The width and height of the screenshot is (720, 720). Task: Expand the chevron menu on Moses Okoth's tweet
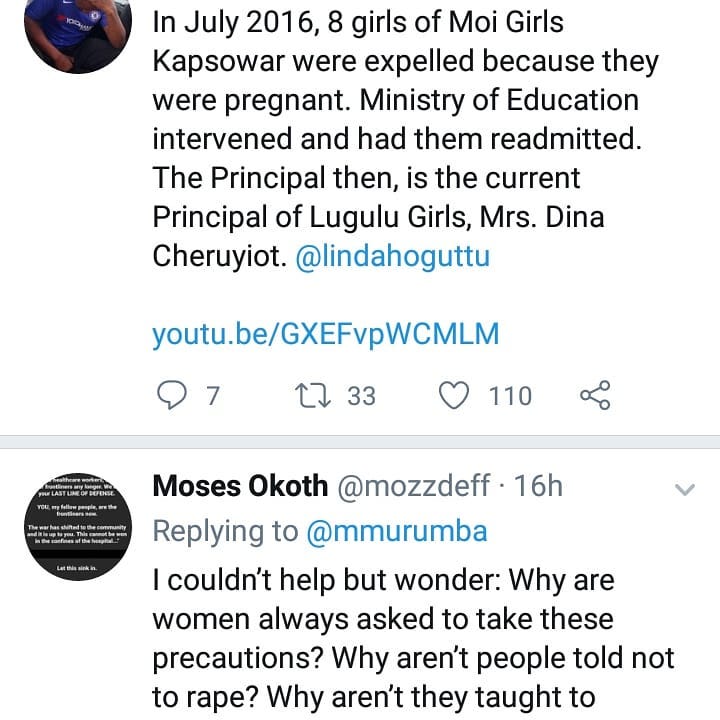(x=685, y=490)
